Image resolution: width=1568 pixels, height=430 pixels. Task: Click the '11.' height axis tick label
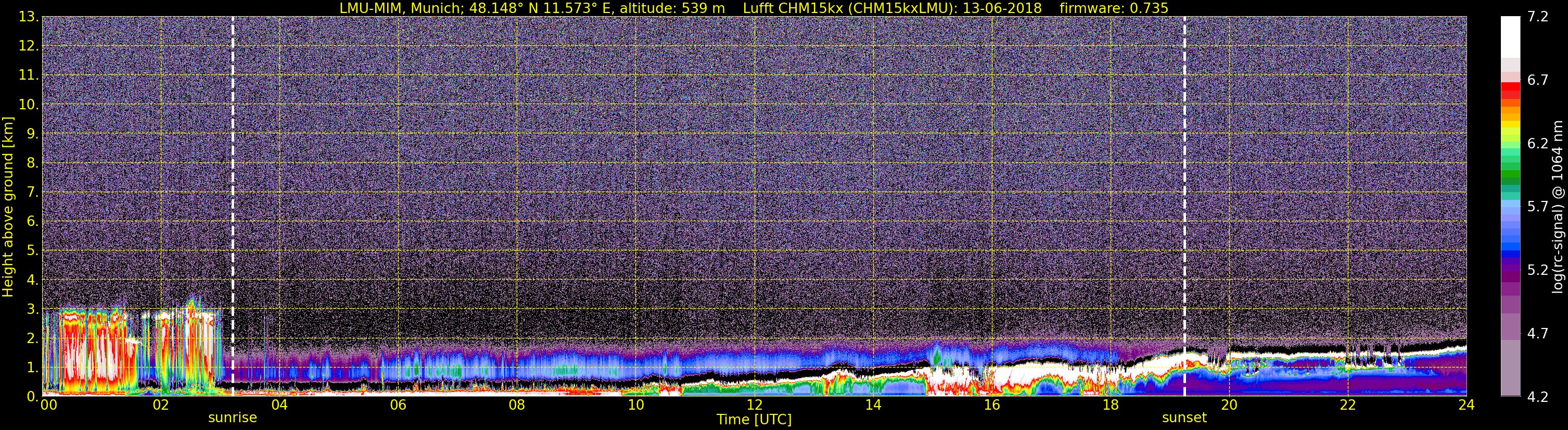29,75
